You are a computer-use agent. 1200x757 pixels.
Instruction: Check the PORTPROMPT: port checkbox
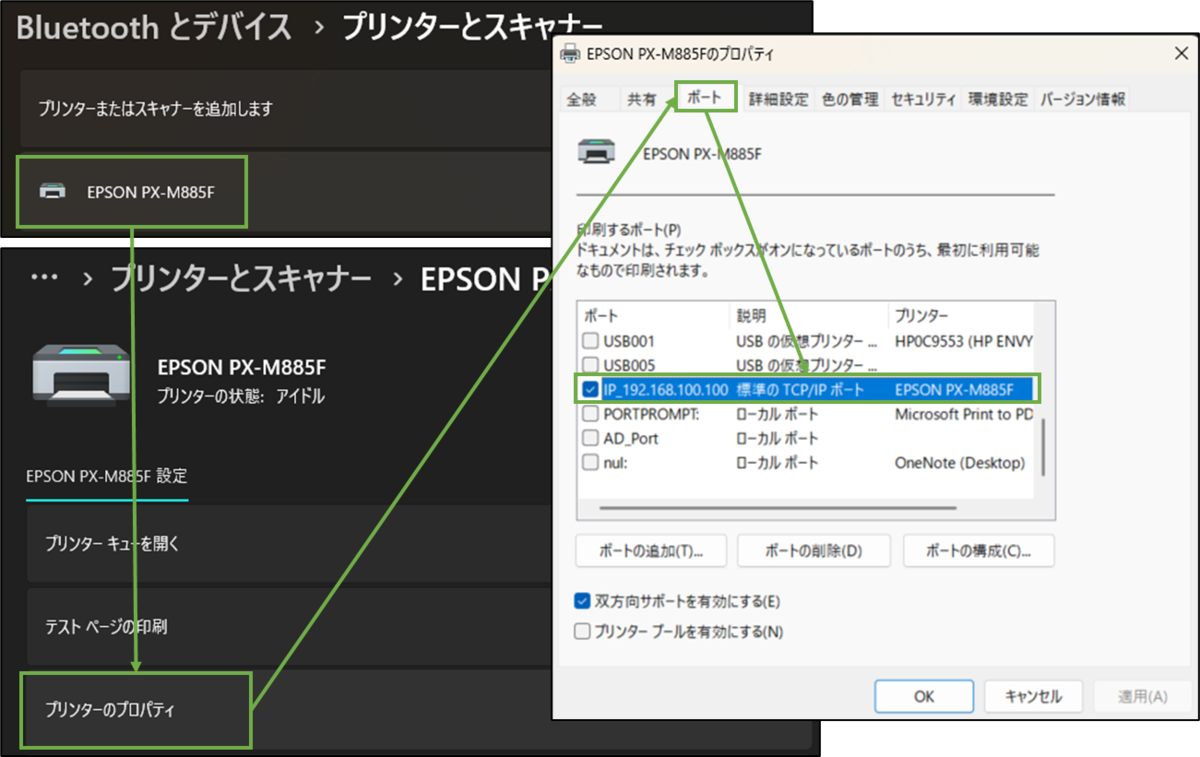(x=590, y=414)
